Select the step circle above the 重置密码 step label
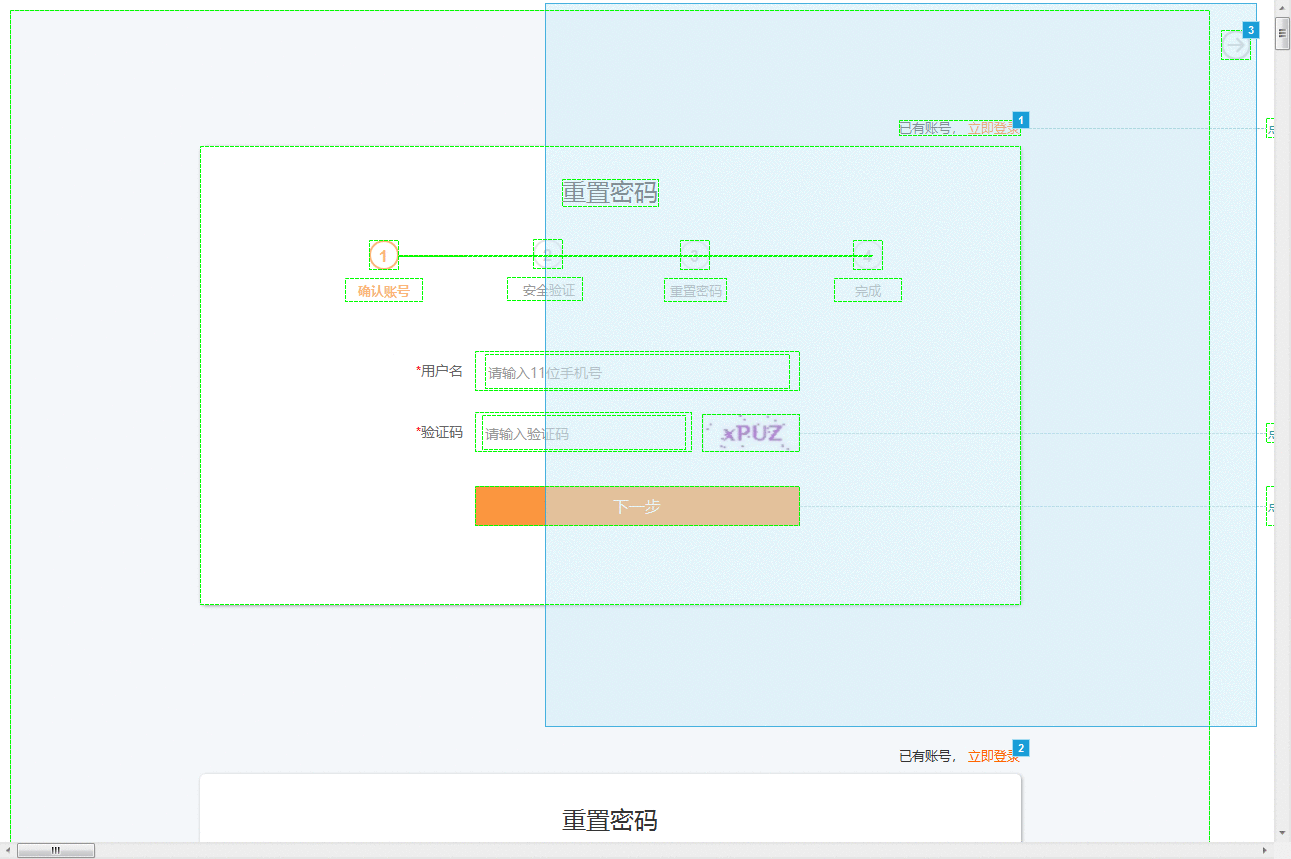This screenshot has width=1291, height=859. 695,255
